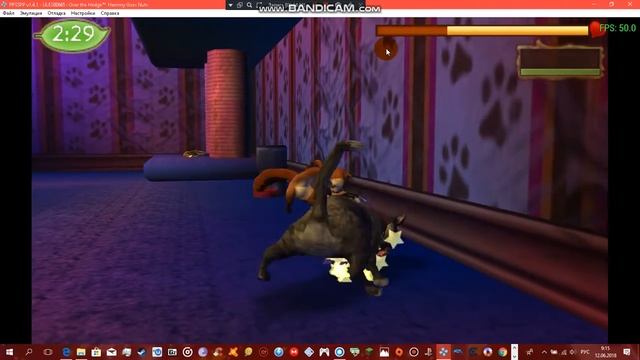
Task: Open the game controller taskbar icon
Action: (324, 352)
